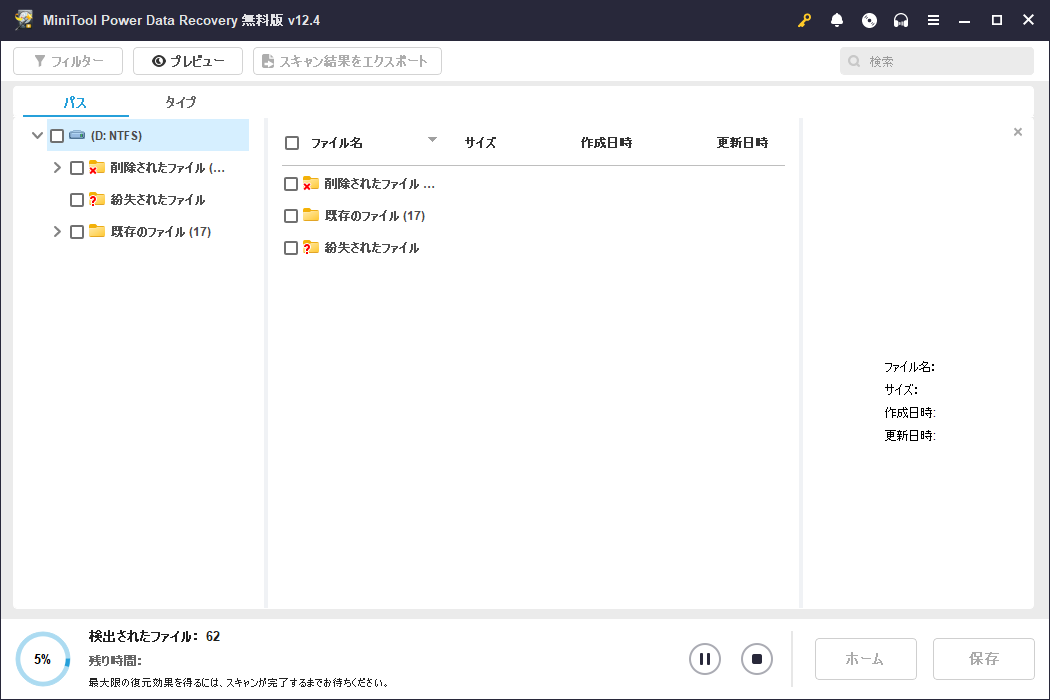Expand the 削除されたファイル tree node
The height and width of the screenshot is (700, 1050).
(x=57, y=167)
